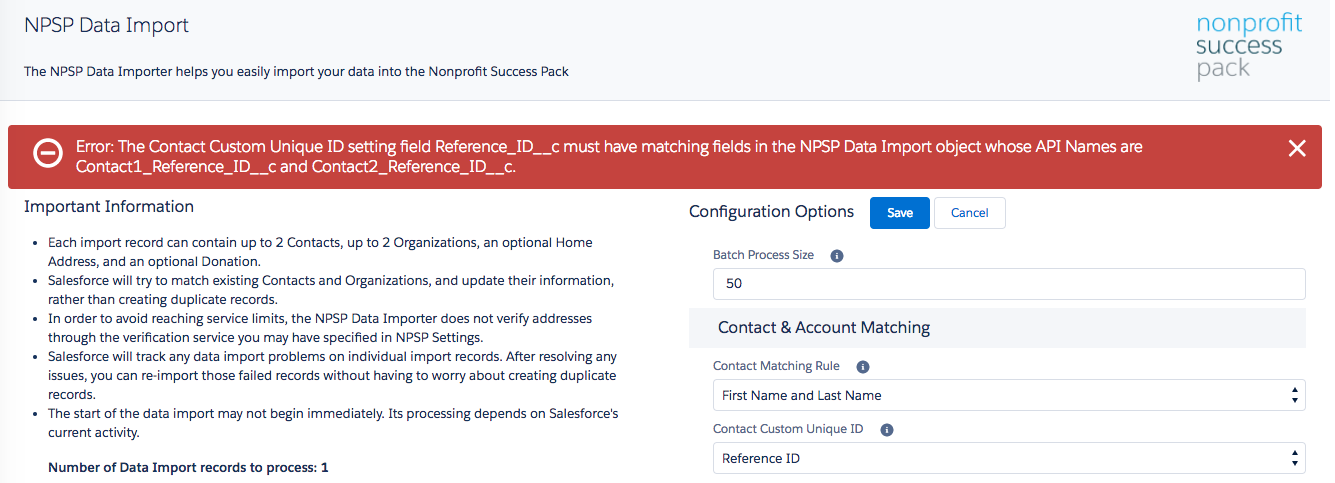
Task: Click the error message text about Reference_ID__c
Action: tap(609, 157)
